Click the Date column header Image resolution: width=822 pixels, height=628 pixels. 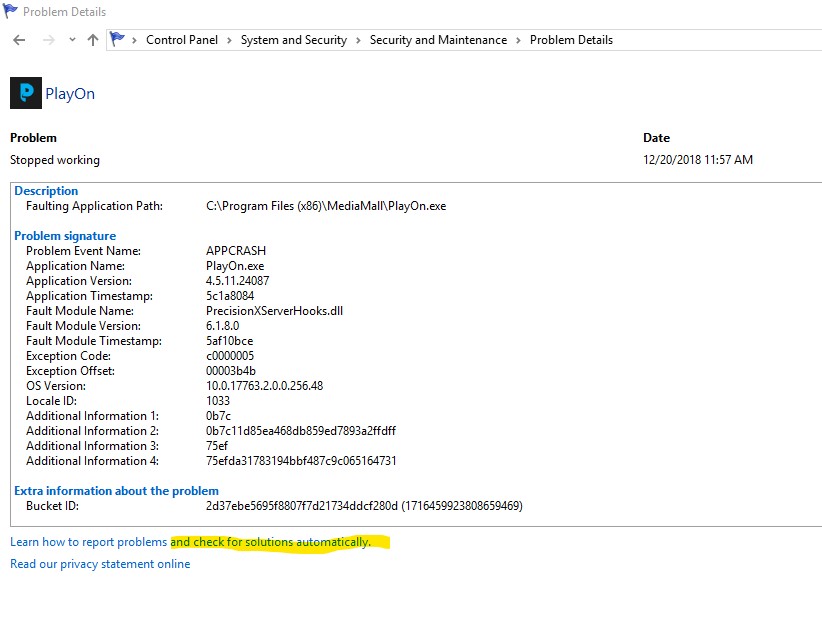pyautogui.click(x=656, y=138)
